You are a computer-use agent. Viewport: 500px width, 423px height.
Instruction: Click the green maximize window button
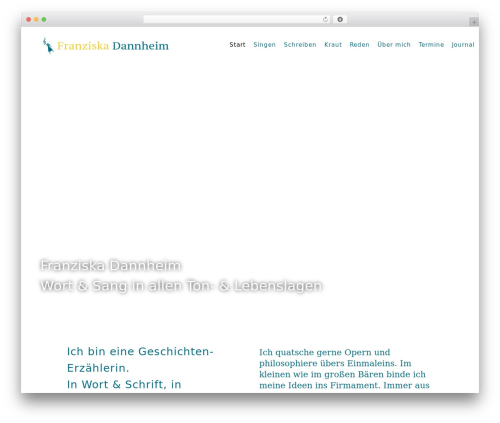[44, 19]
